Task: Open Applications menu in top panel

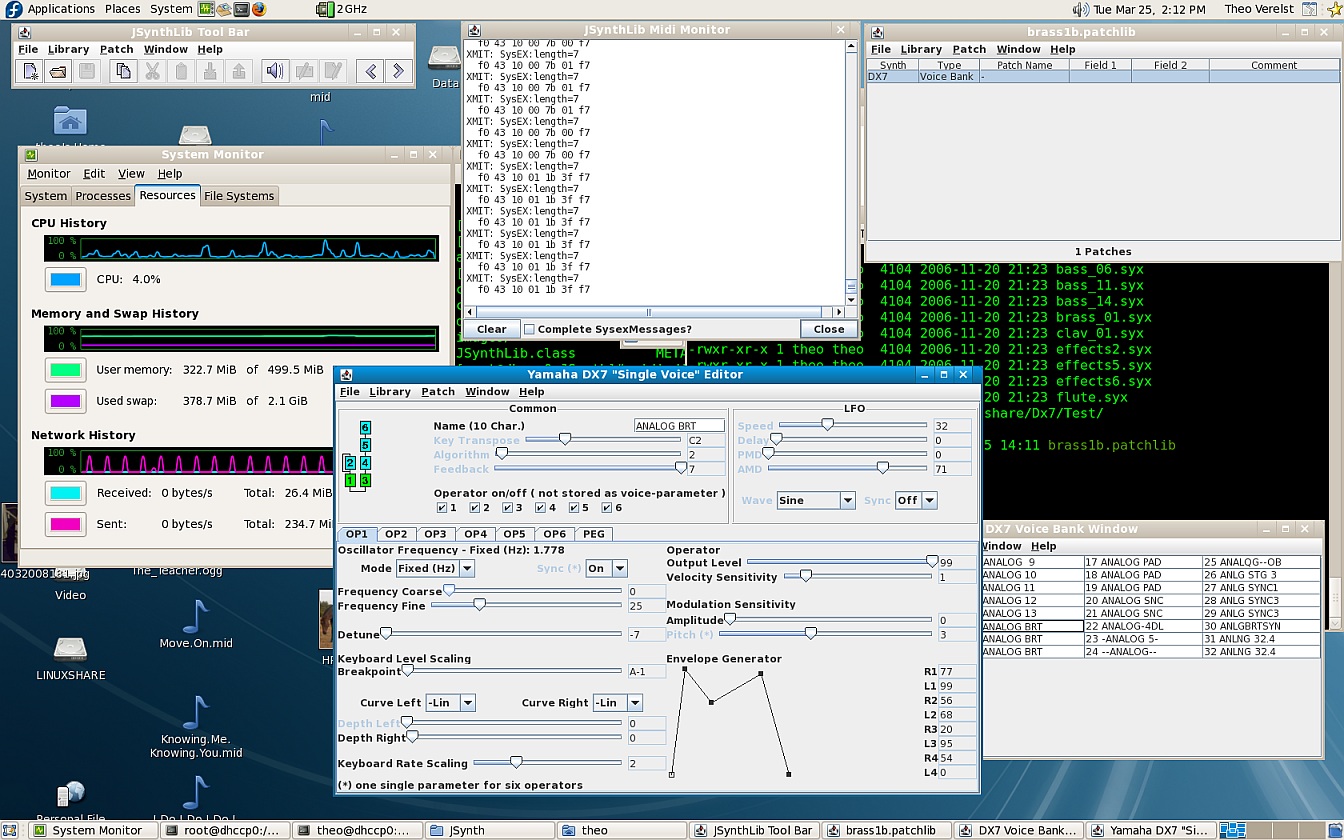Action: pos(61,9)
